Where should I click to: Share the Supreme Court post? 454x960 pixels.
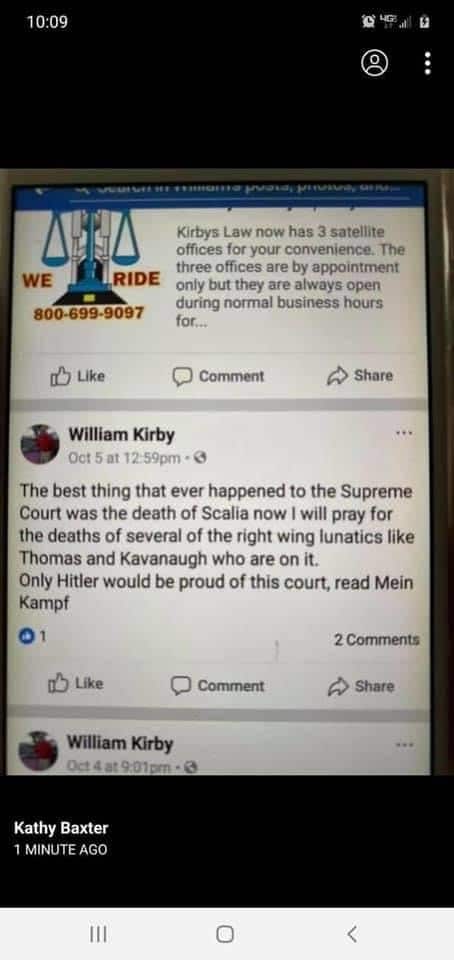click(361, 686)
